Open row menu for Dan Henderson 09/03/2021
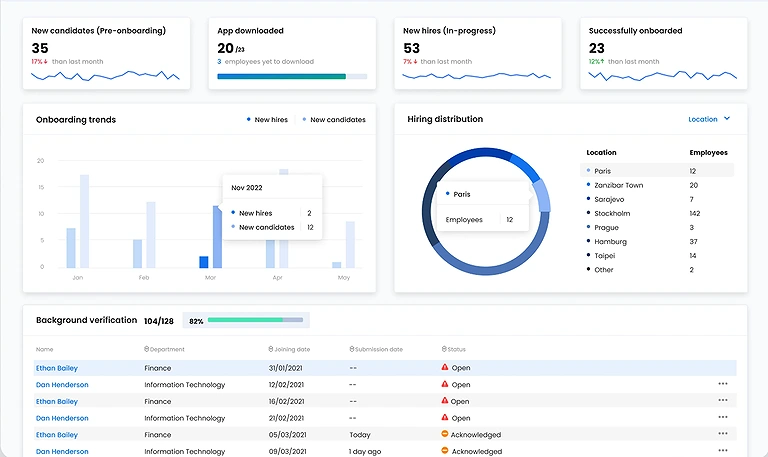768x457 pixels. pos(722,451)
